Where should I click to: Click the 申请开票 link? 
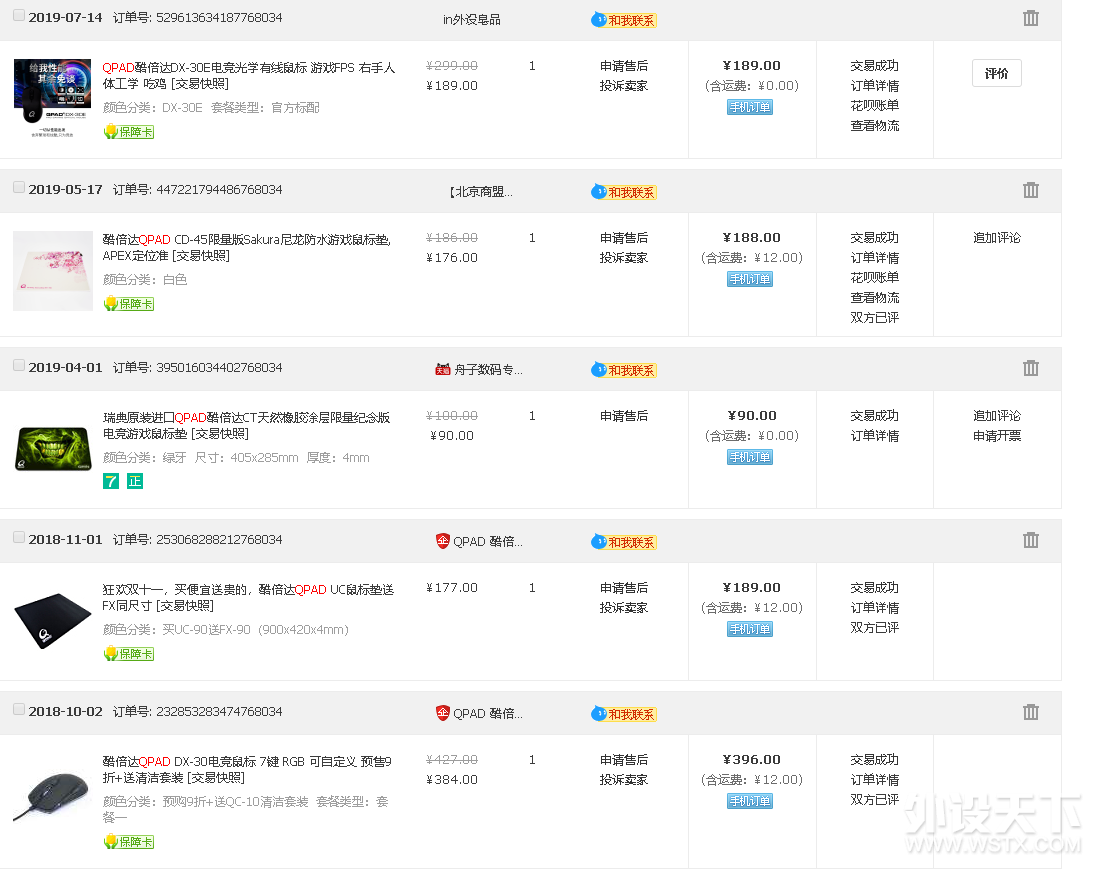click(x=997, y=436)
